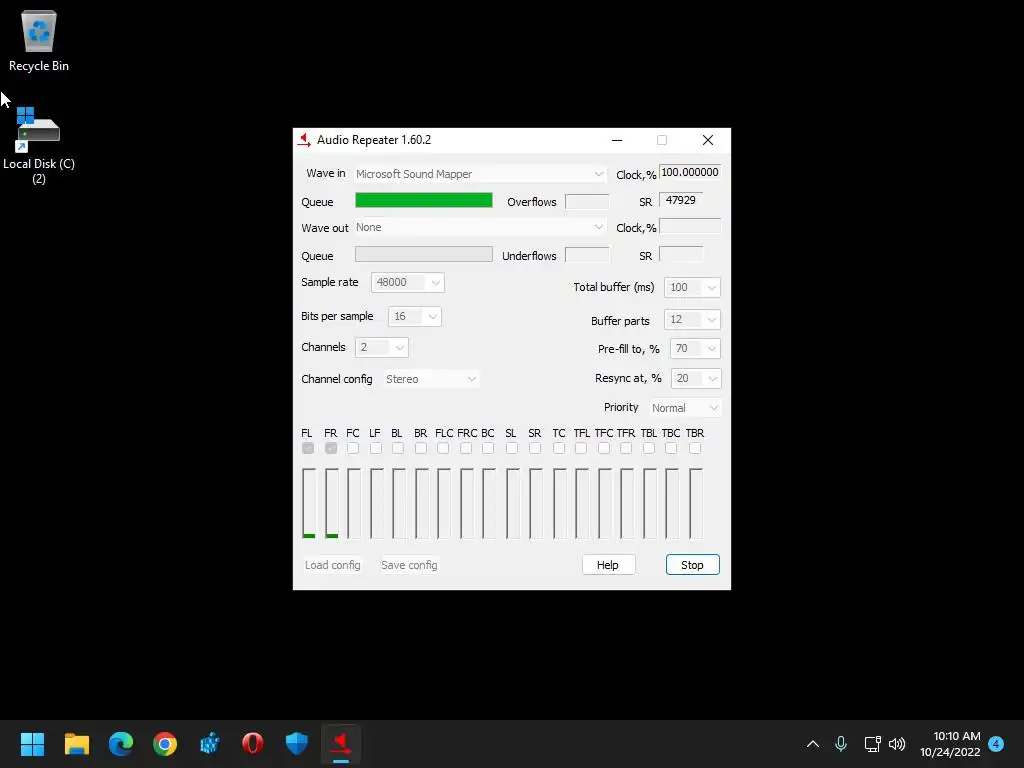Image resolution: width=1024 pixels, height=768 pixels.
Task: Toggle the FR channel checkbox
Action: [331, 448]
